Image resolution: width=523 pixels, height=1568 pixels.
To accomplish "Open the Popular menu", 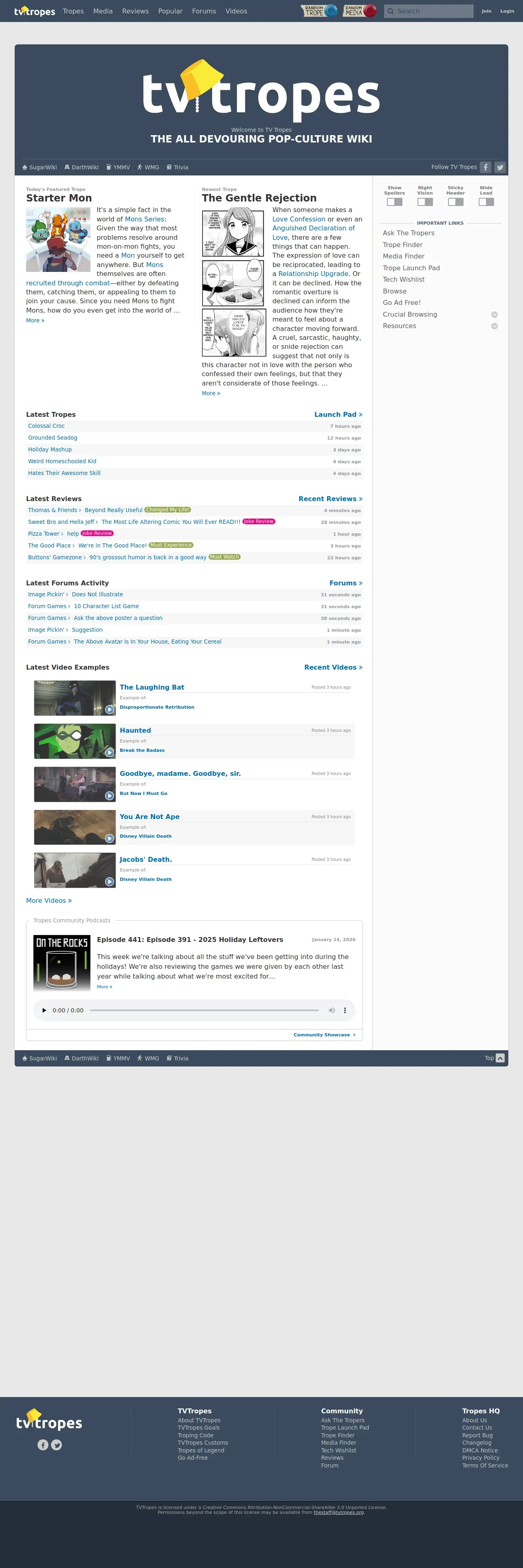I will point(171,11).
